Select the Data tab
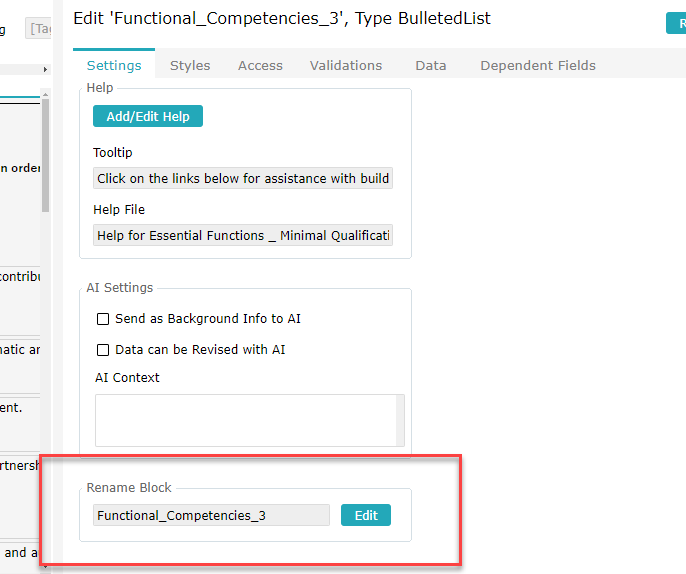Image resolution: width=686 pixels, height=574 pixels. point(430,66)
